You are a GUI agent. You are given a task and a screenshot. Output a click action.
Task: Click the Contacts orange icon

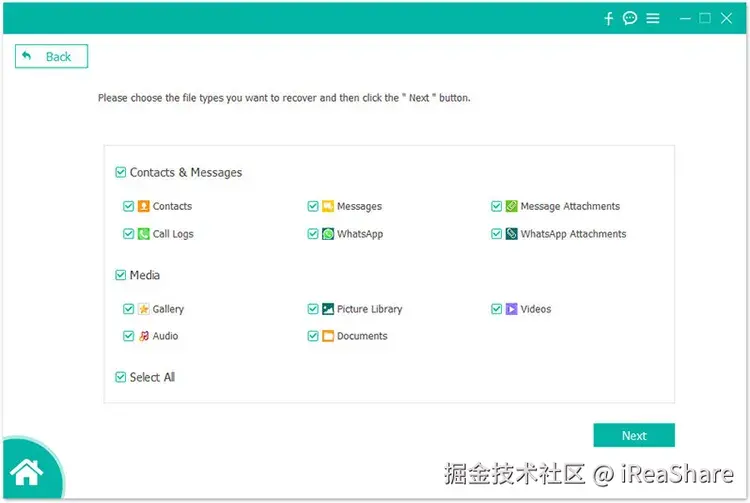click(x=143, y=206)
